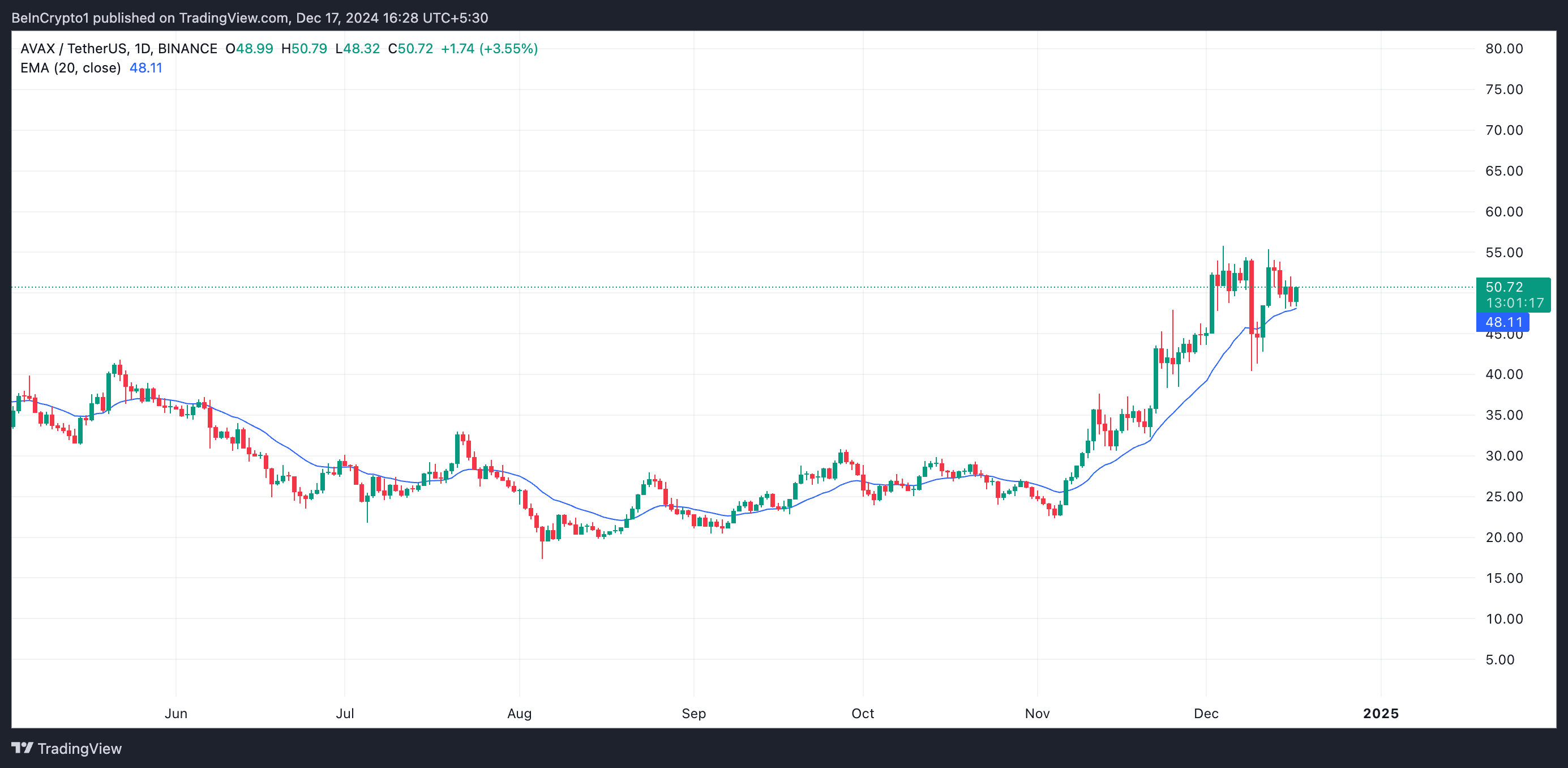The image size is (1568, 768).
Task: Click the Nov label on time axis
Action: (x=1036, y=713)
